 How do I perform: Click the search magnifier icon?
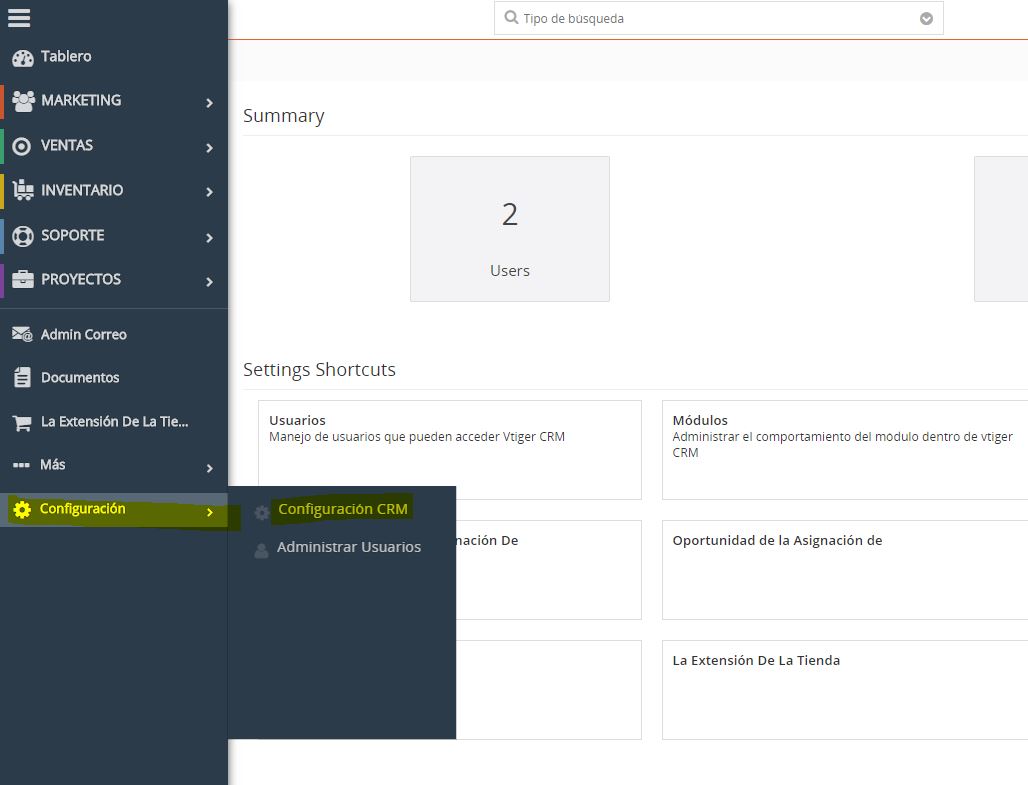511,18
